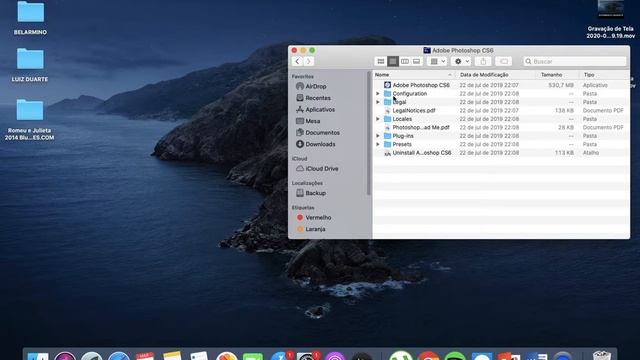Click the 113 KB size value
Viewport: 640px width, 360px height.
[x=564, y=153]
